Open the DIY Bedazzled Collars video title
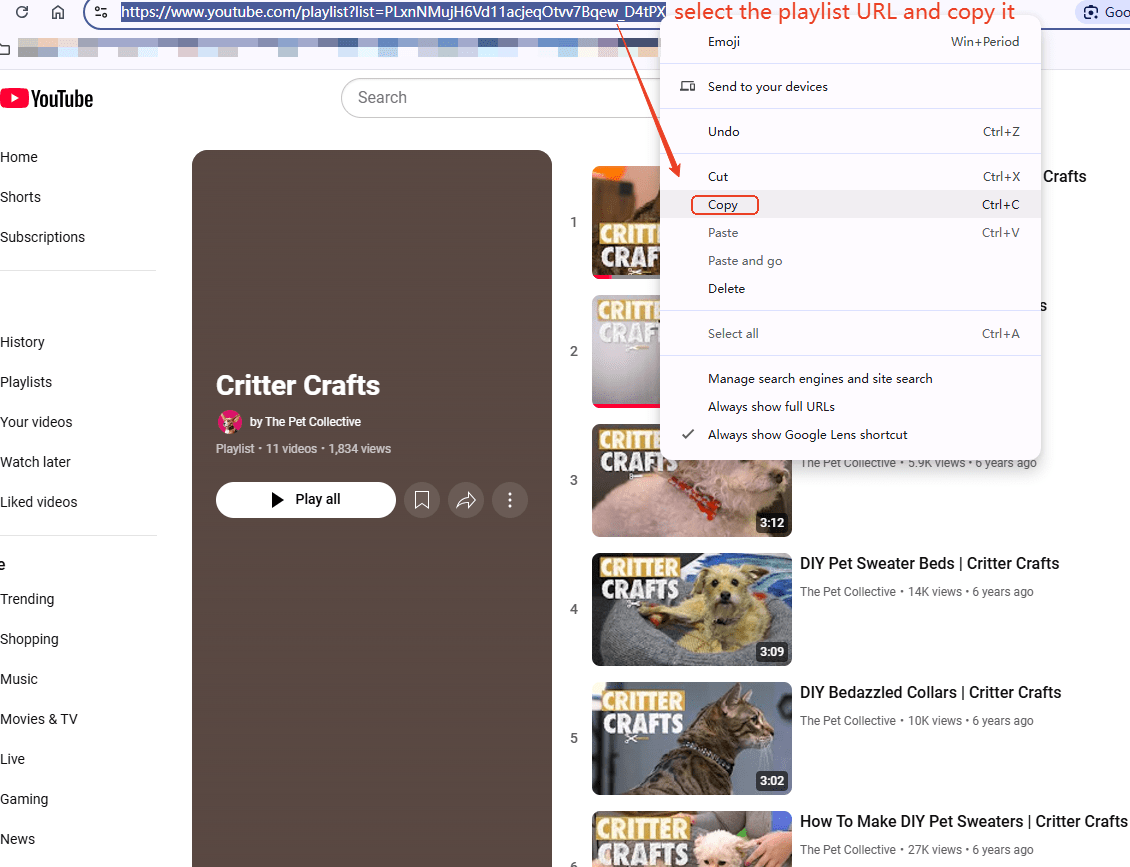Screen dimensions: 1130x867 (x=930, y=692)
